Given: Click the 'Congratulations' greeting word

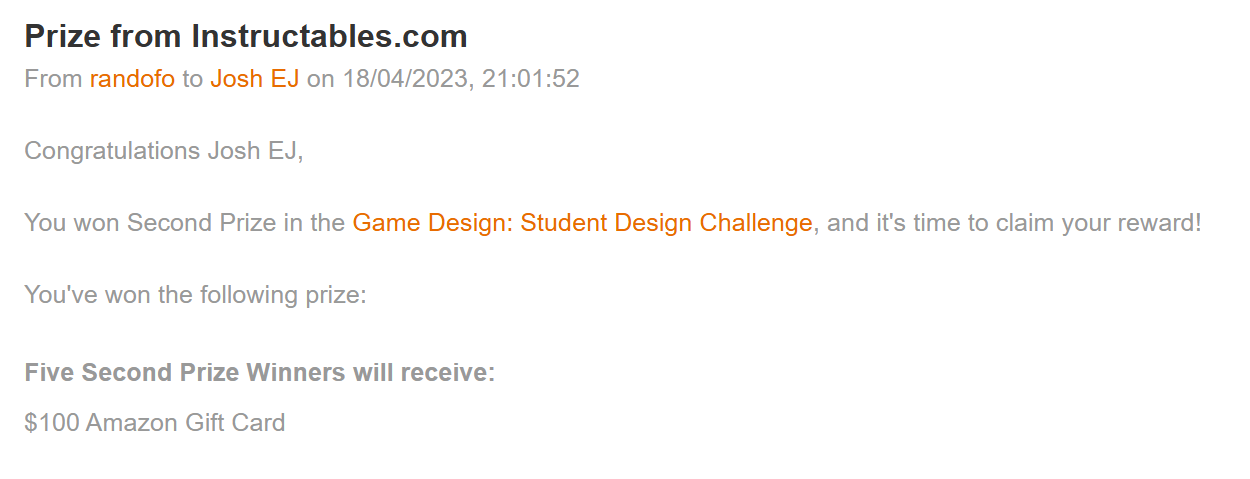Looking at the screenshot, I should (112, 151).
